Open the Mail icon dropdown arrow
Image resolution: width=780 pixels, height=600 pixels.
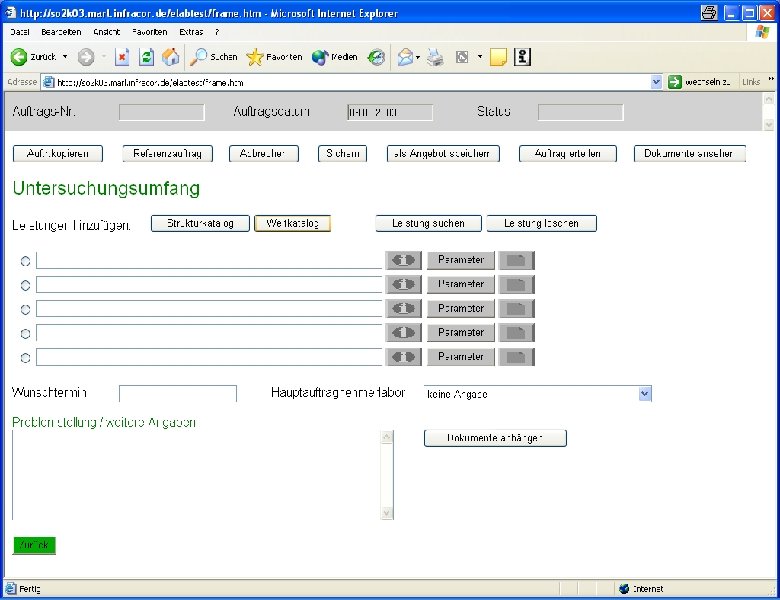click(x=418, y=57)
